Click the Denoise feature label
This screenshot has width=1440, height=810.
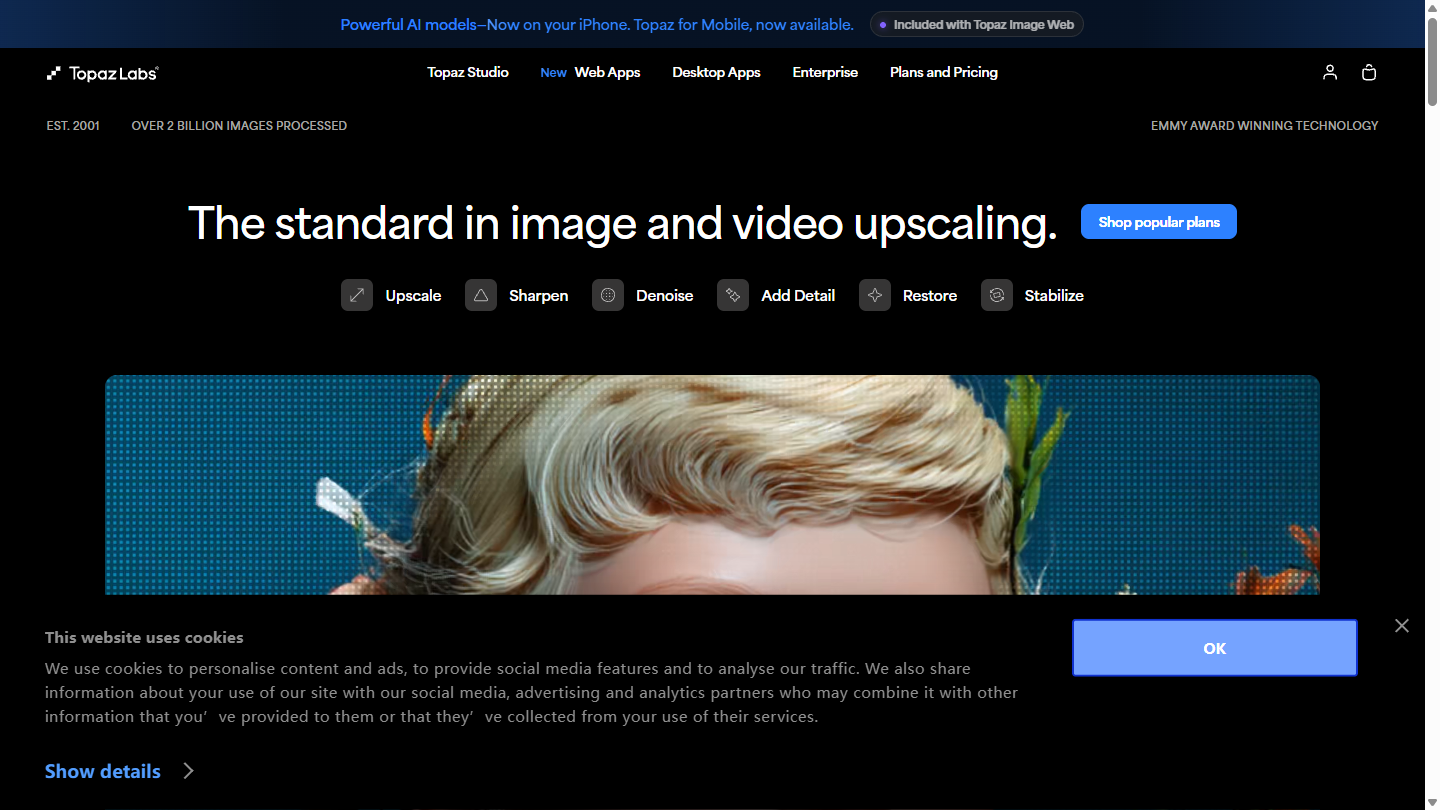coord(665,295)
